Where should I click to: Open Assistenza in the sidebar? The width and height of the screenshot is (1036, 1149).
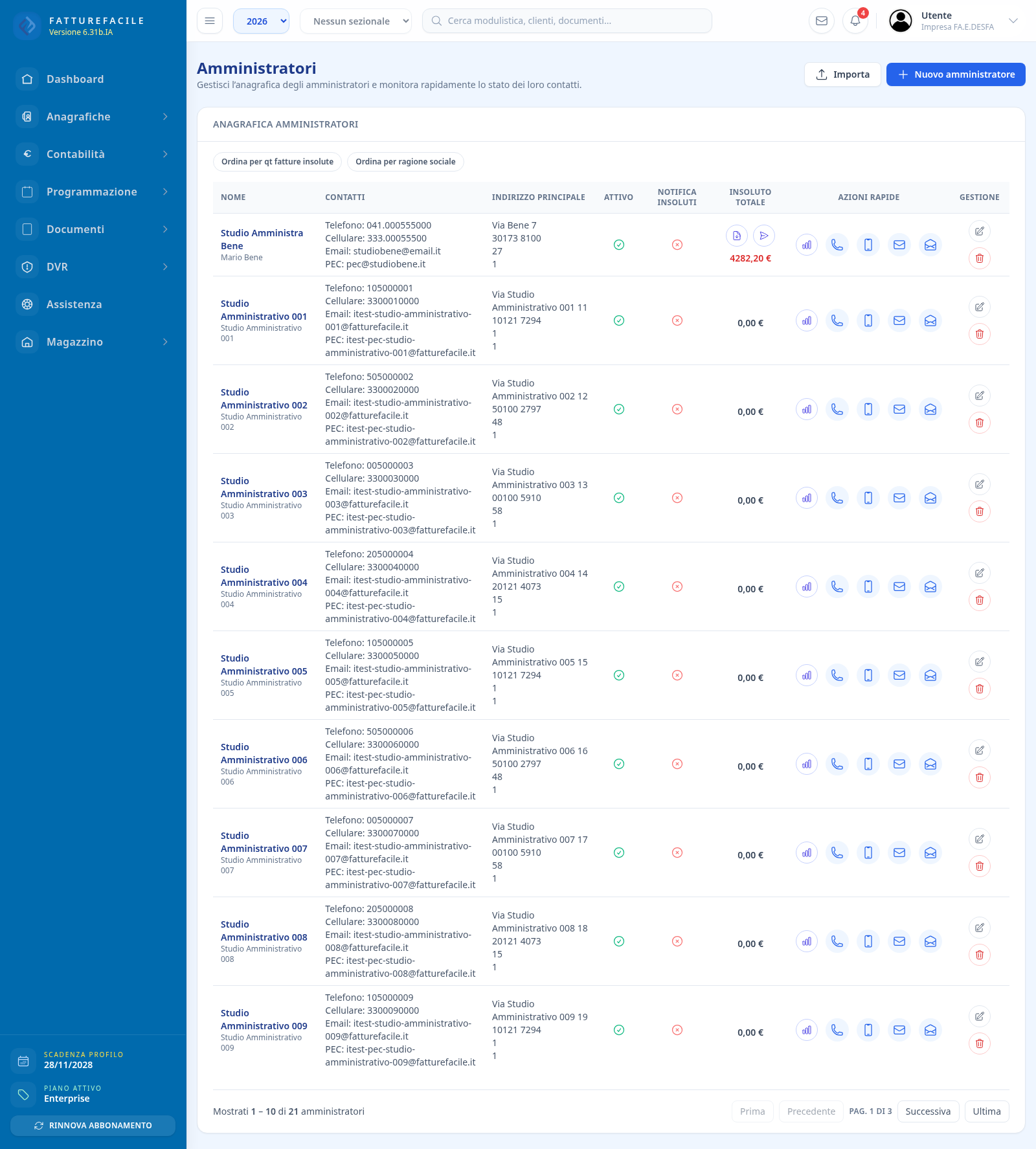pos(93,304)
